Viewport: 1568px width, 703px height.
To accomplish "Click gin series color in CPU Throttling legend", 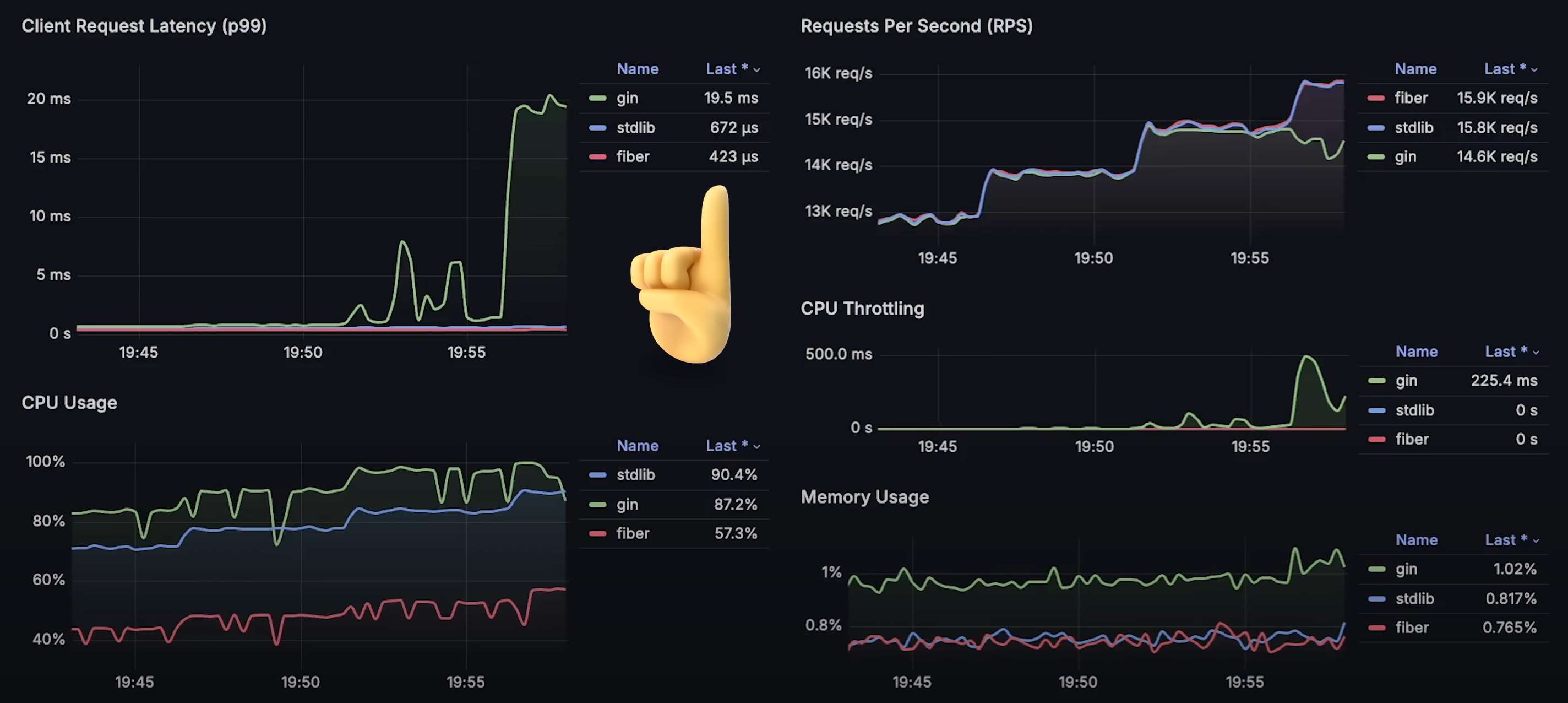I will pos(1376,381).
